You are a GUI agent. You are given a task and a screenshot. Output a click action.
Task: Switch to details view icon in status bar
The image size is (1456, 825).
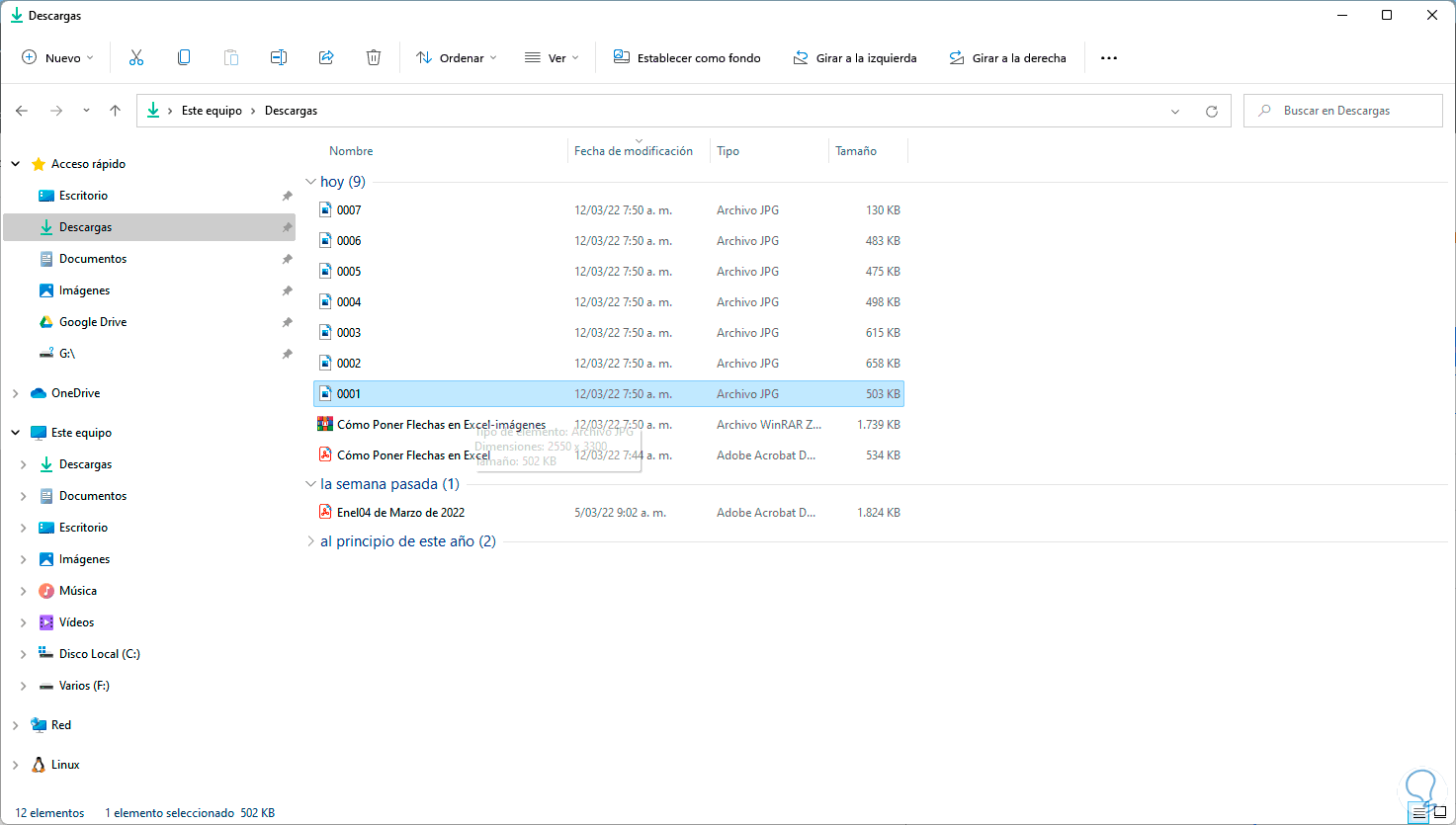(x=1419, y=813)
